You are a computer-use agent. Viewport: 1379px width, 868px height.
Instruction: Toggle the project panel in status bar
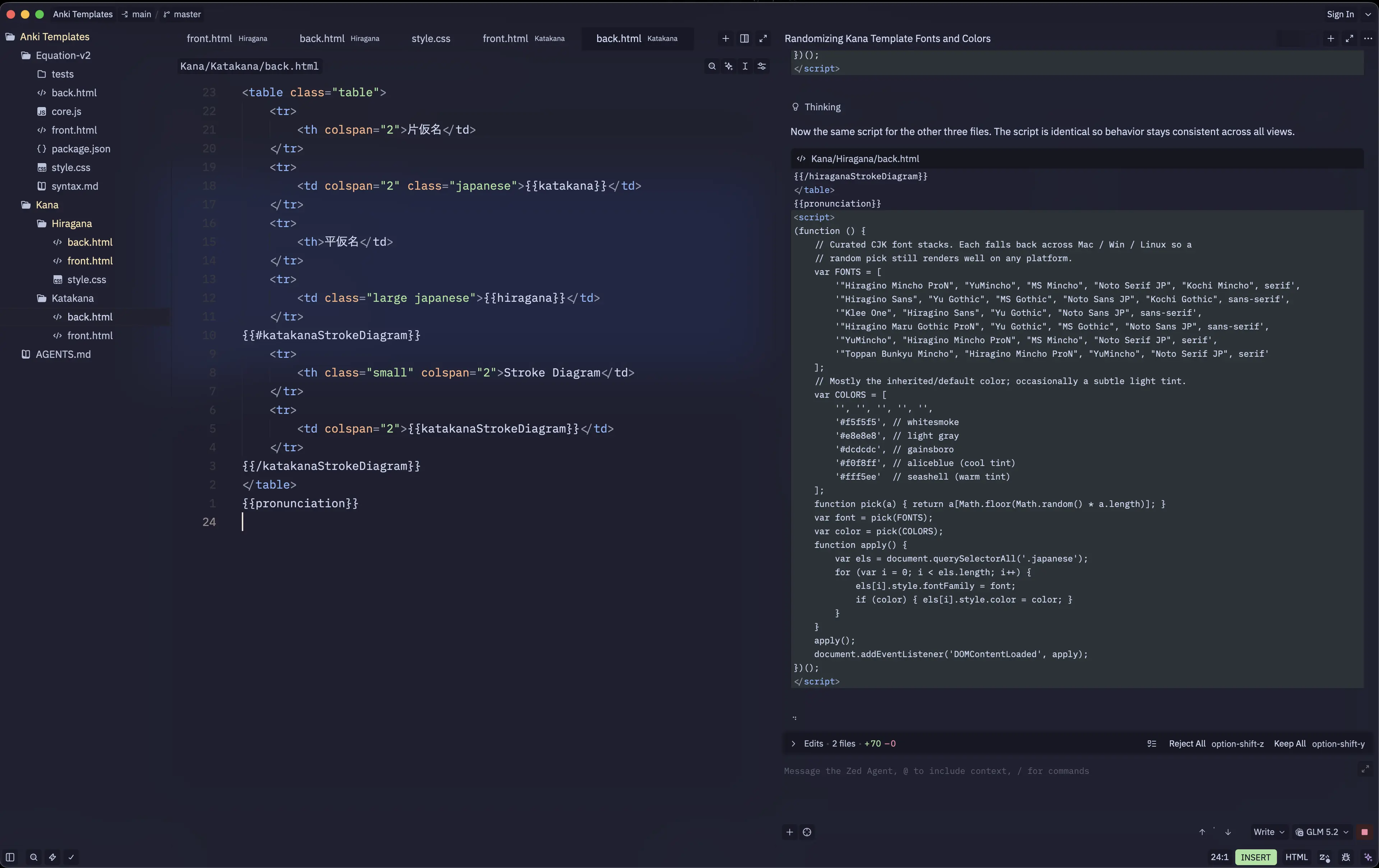(10, 857)
